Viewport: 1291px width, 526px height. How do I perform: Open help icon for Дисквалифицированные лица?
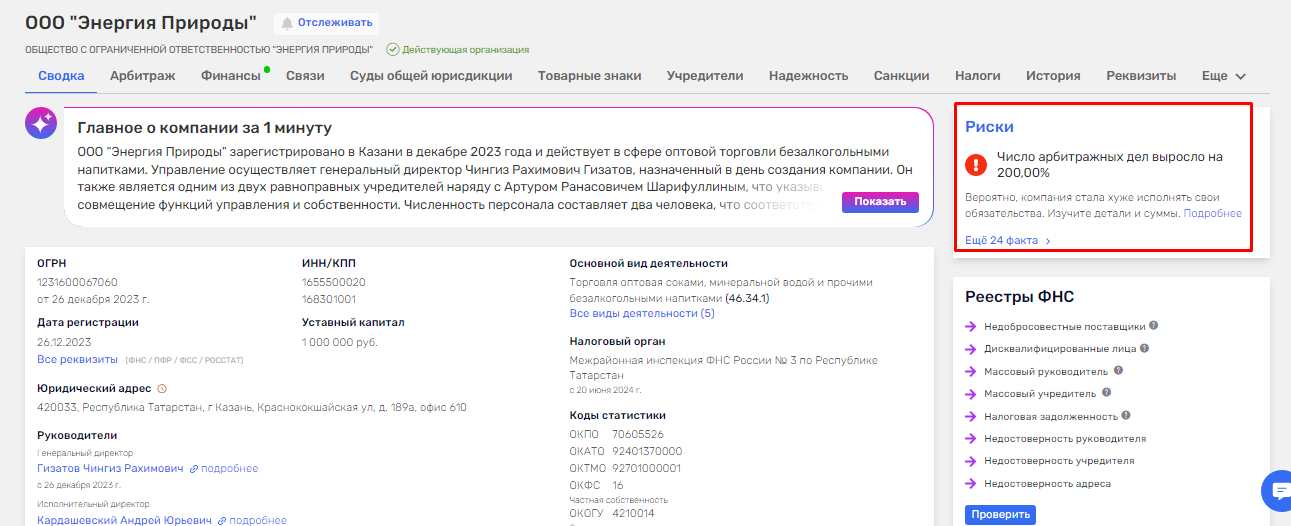[x=1144, y=349]
